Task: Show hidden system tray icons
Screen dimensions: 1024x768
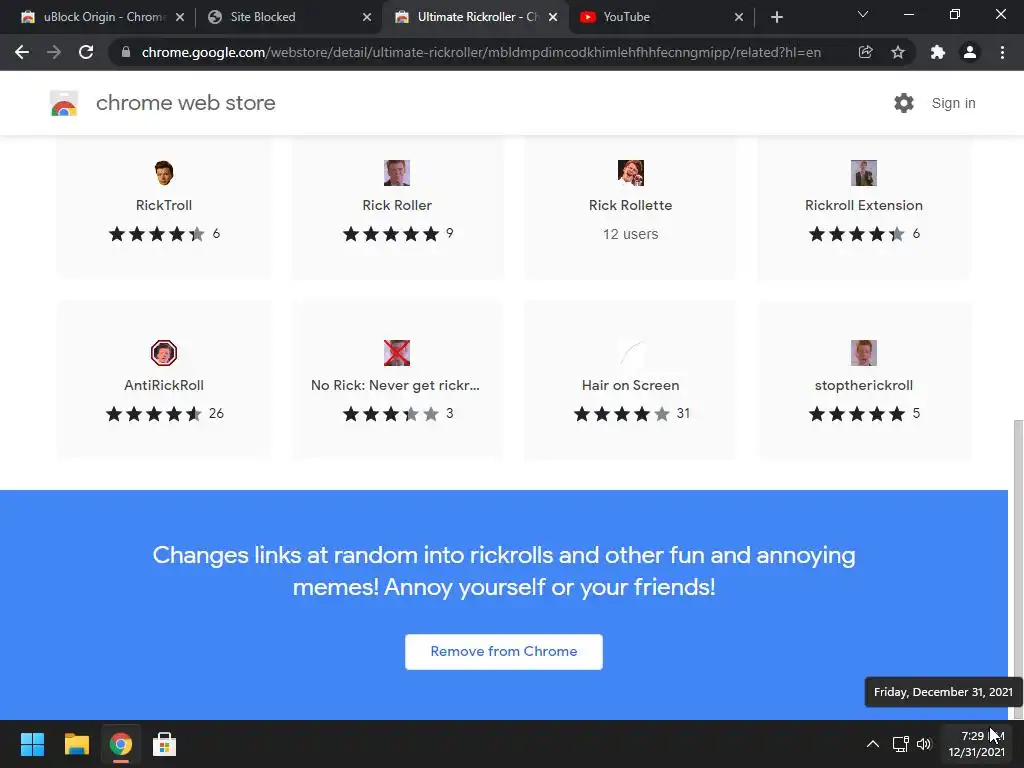Action: pyautogui.click(x=872, y=744)
